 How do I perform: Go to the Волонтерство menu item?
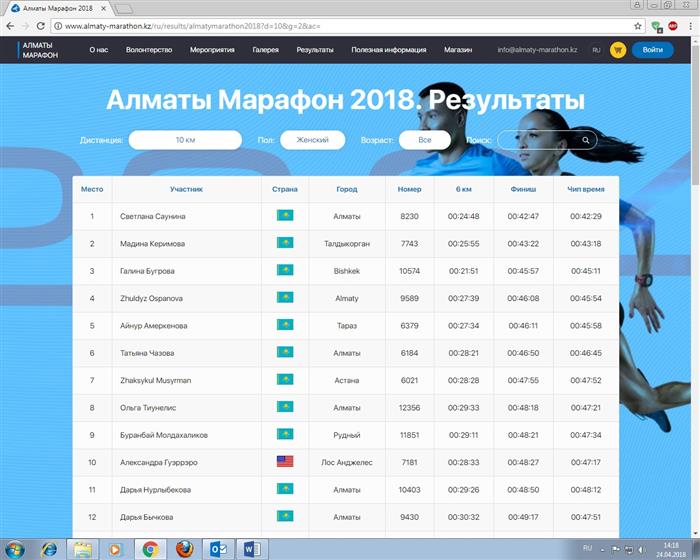(149, 49)
